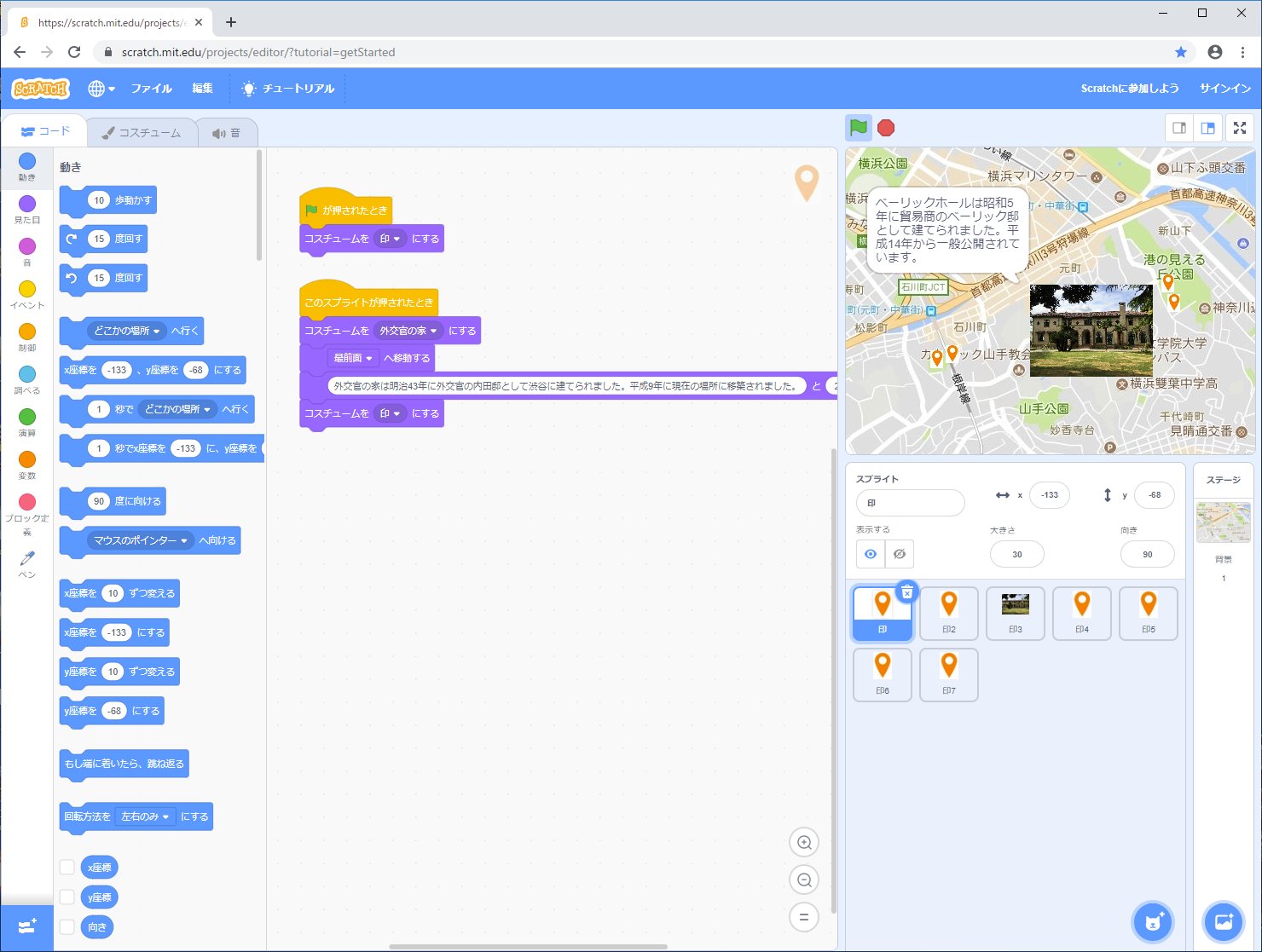The image size is (1262, 952).
Task: Click the green flag to run project
Action: pos(859,128)
